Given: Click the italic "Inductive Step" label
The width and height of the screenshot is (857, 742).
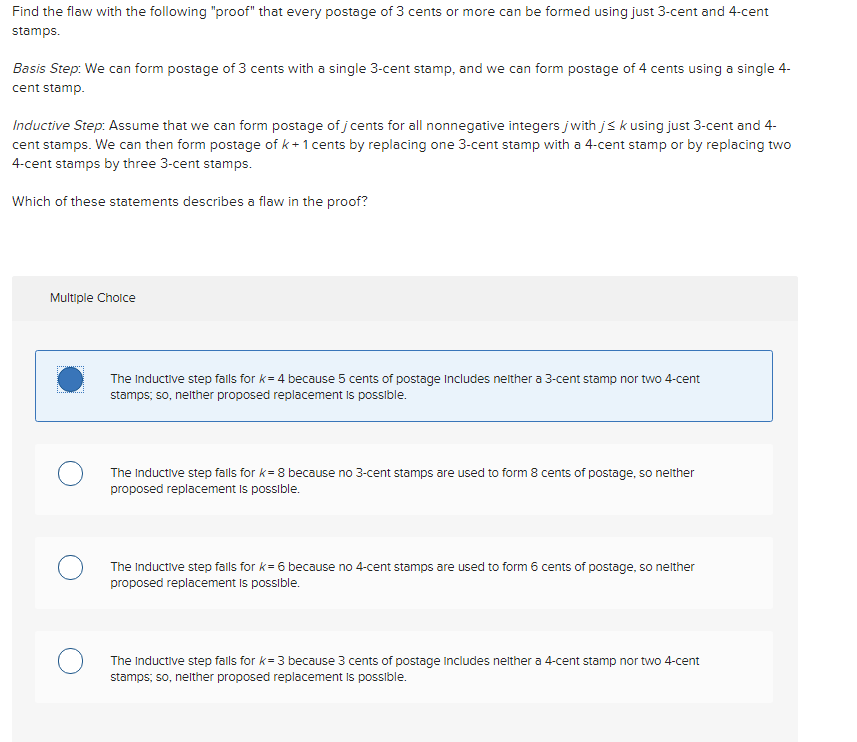Looking at the screenshot, I should coord(58,126).
